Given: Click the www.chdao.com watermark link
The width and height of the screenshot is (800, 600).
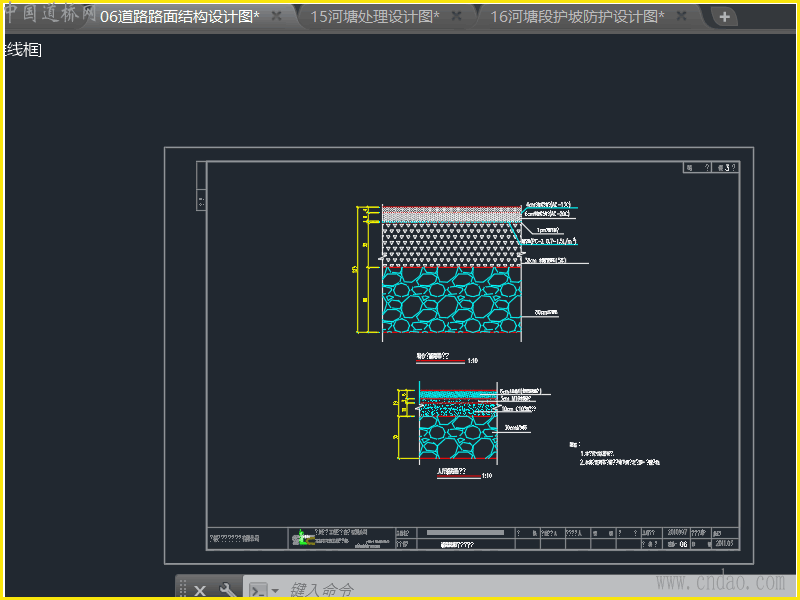Looking at the screenshot, I should [x=720, y=581].
